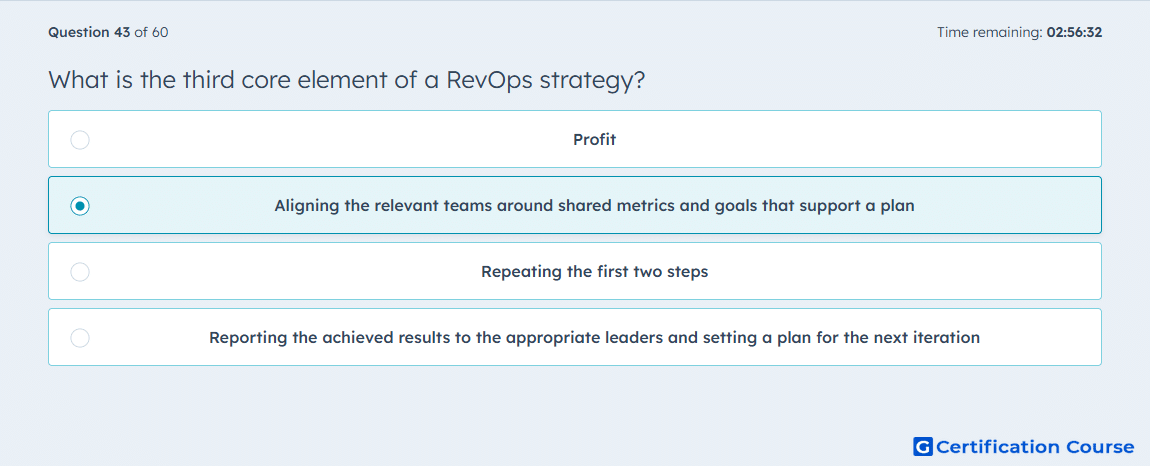Click the "of 60" question total
The width and height of the screenshot is (1150, 466).
point(152,32)
